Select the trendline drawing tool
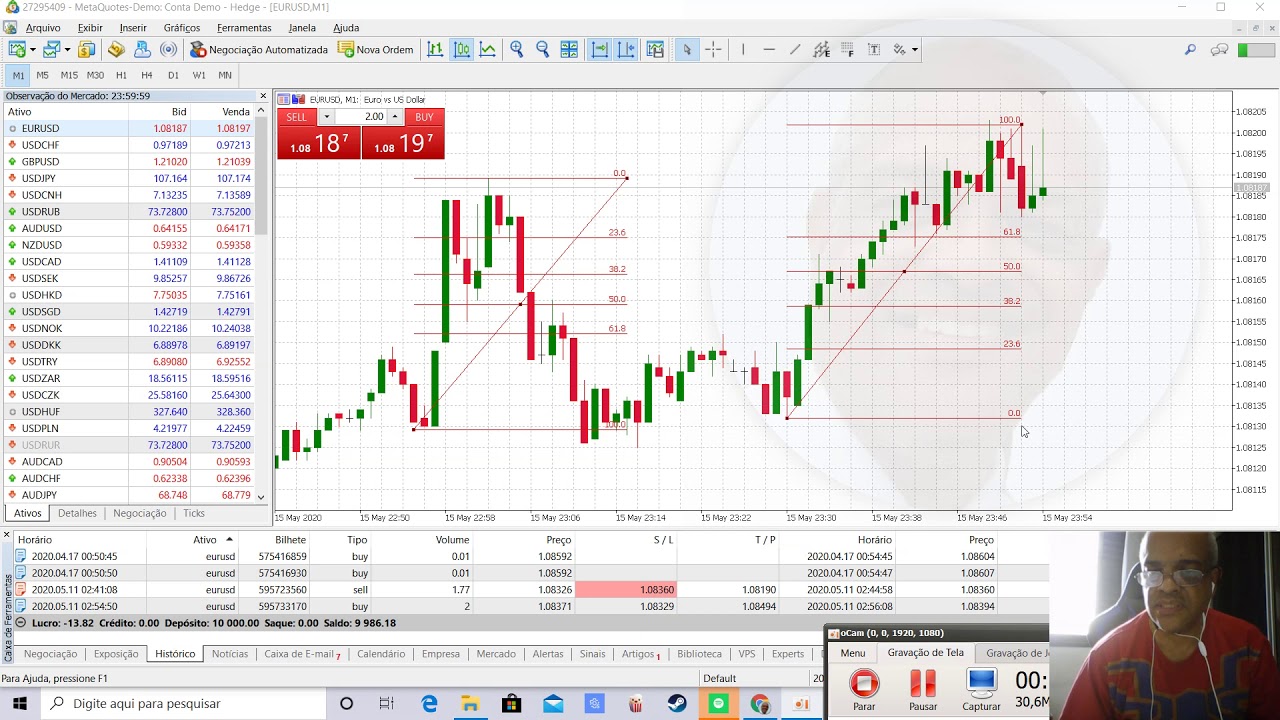 click(x=795, y=49)
